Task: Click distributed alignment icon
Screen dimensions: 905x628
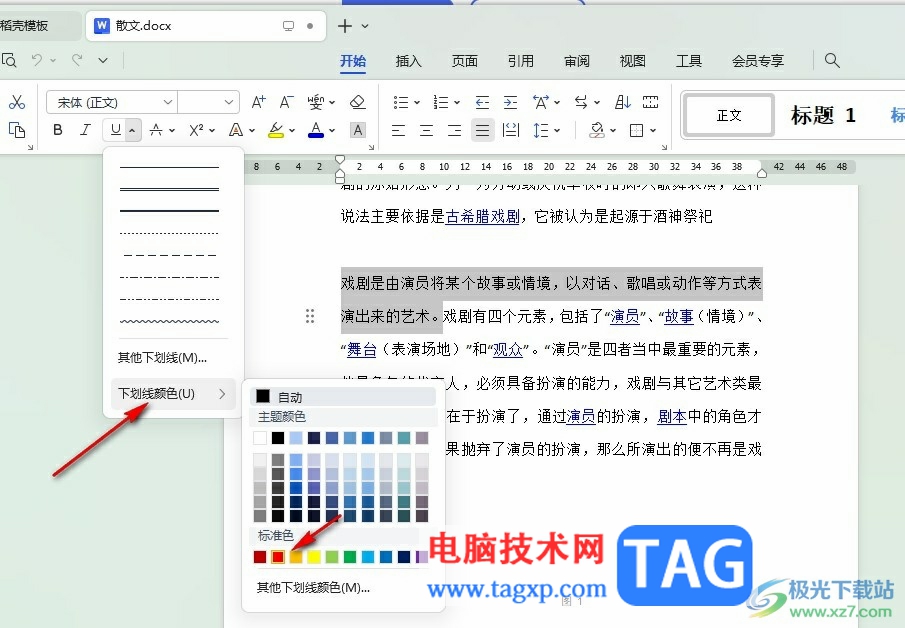Action: 511,130
